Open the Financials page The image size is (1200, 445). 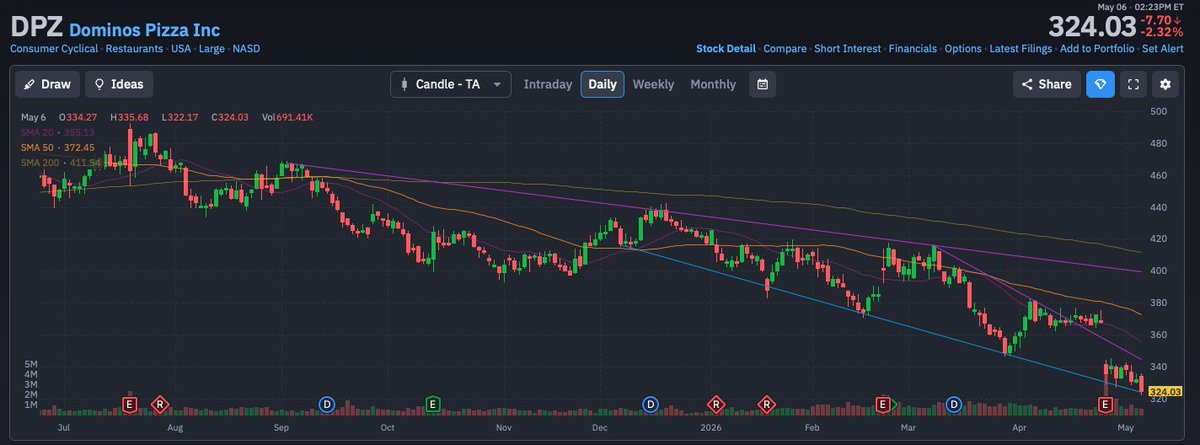(913, 48)
